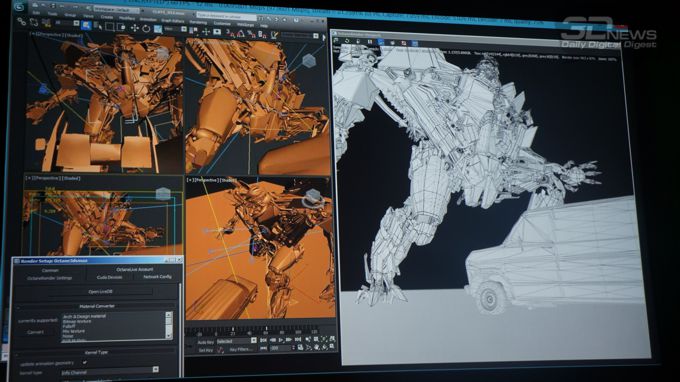Select the Select and Link tool
This screenshot has height=382, width=680.
pyautogui.click(x=21, y=22)
